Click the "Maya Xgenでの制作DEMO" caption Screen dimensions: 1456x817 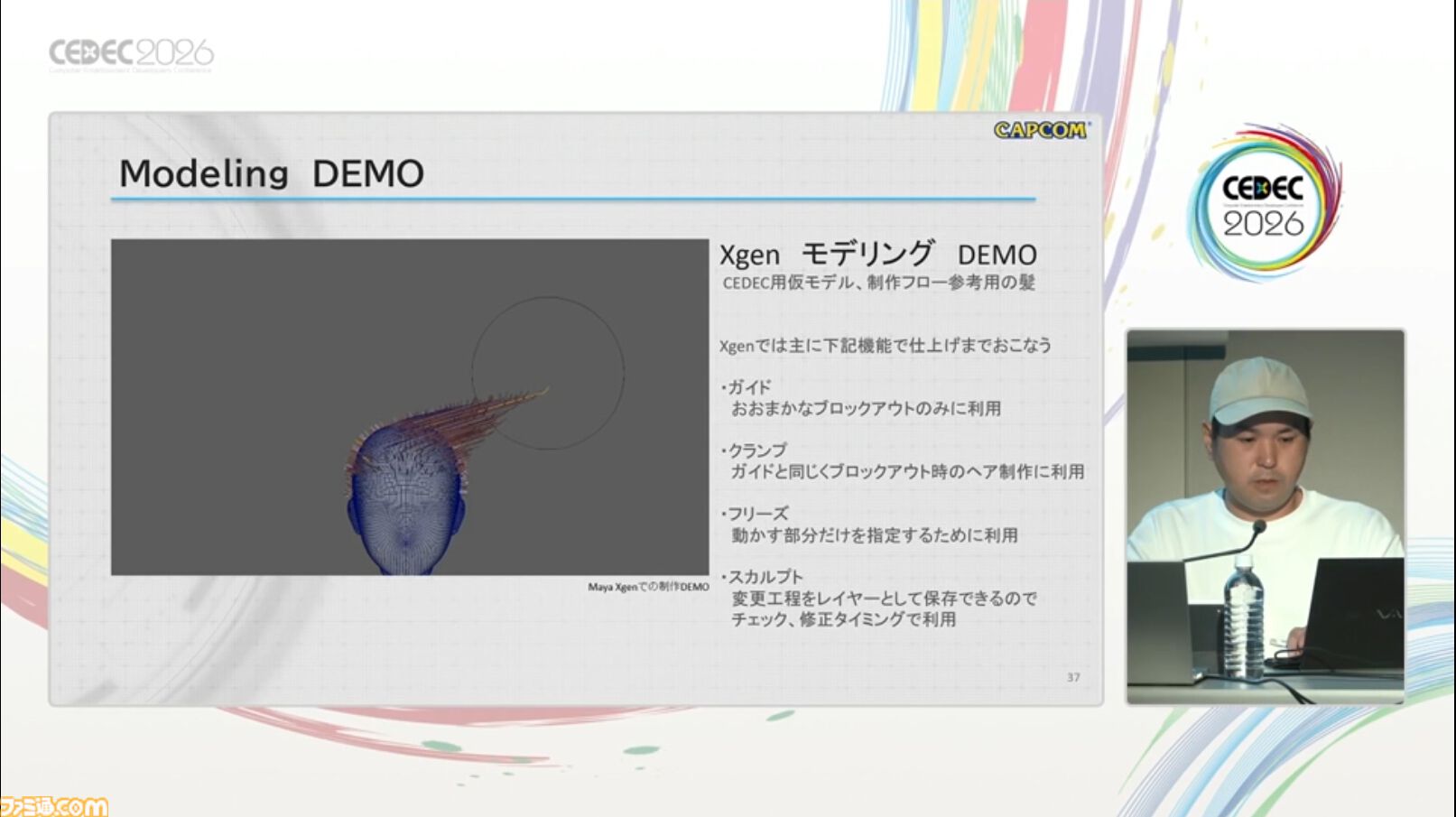pos(648,587)
